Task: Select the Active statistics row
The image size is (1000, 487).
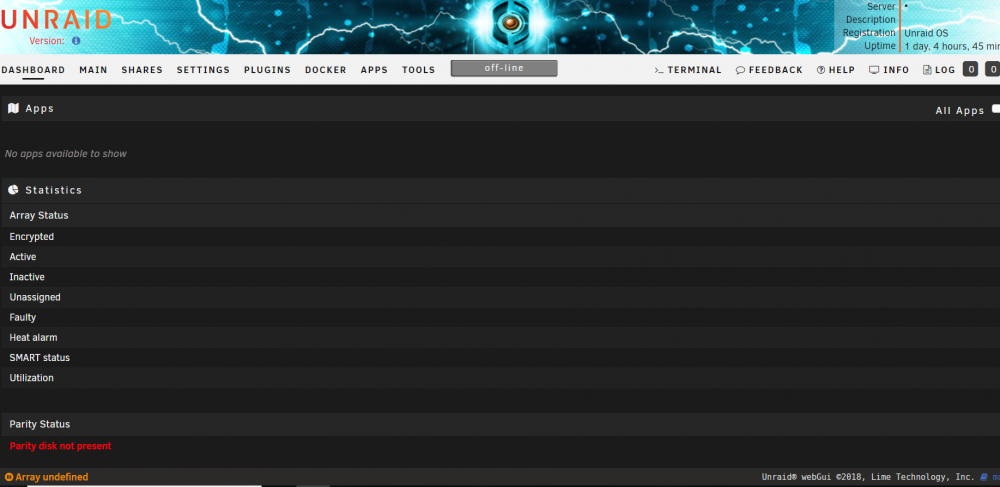Action: pos(500,257)
